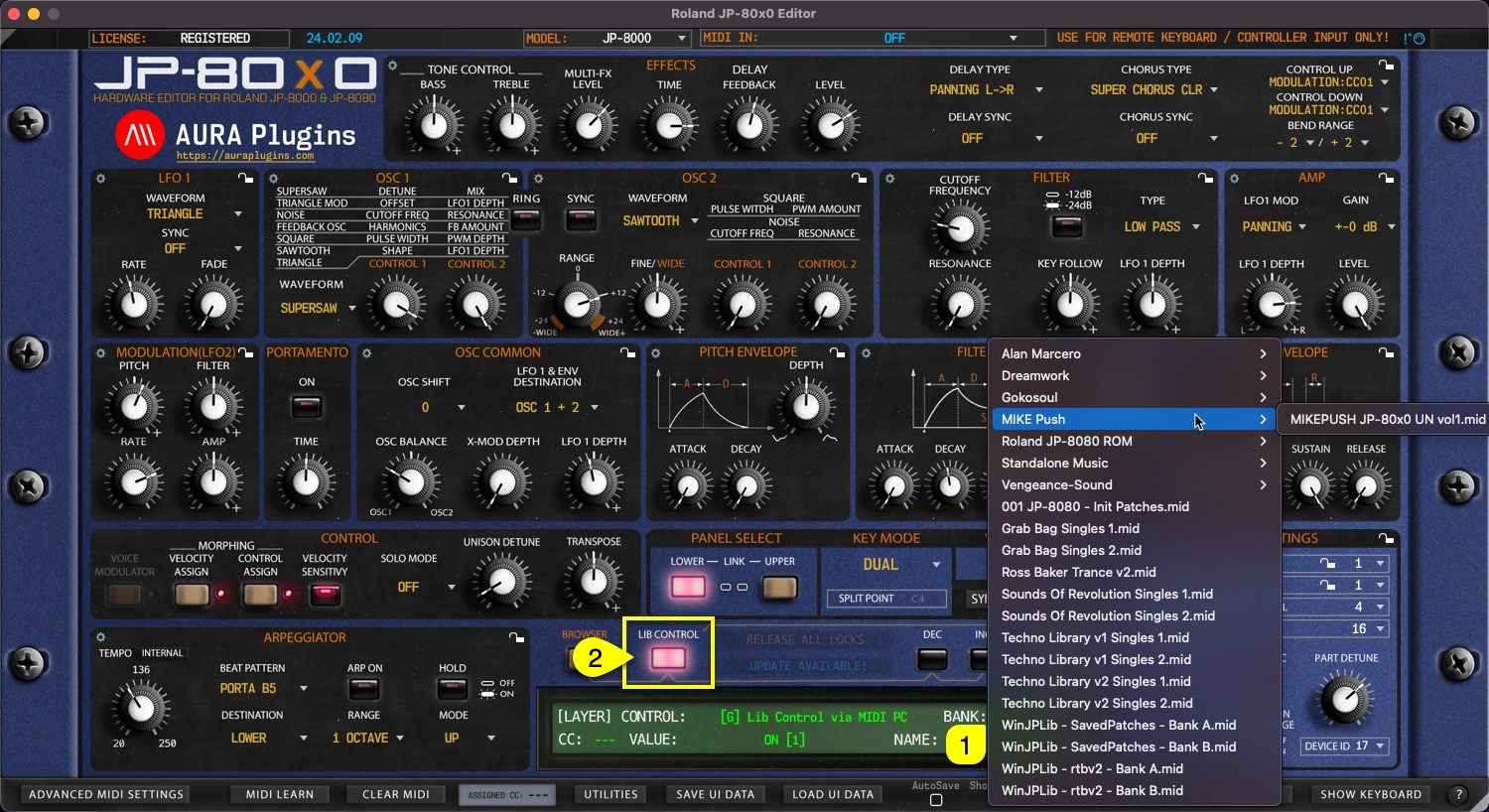Open the Roland JP-8080 ROM submenu

1135,441
